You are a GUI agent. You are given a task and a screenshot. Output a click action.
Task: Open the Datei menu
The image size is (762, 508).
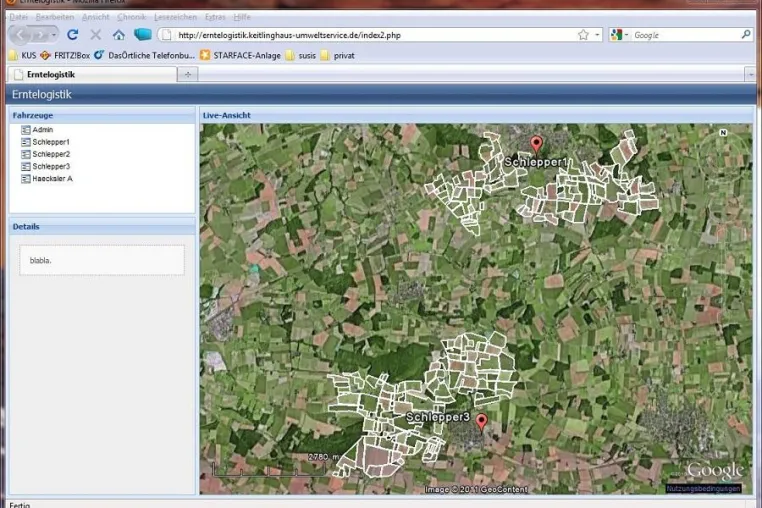point(18,17)
